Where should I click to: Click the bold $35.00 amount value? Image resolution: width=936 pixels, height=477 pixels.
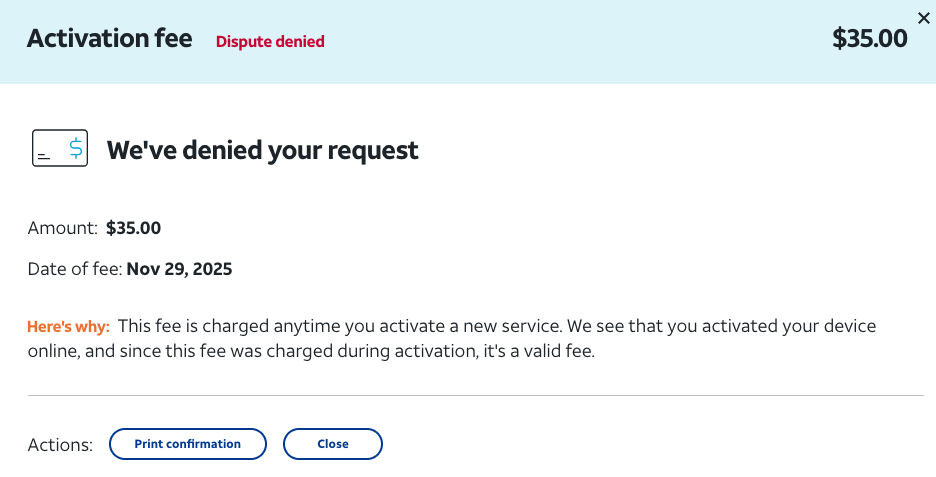pyautogui.click(x=133, y=228)
